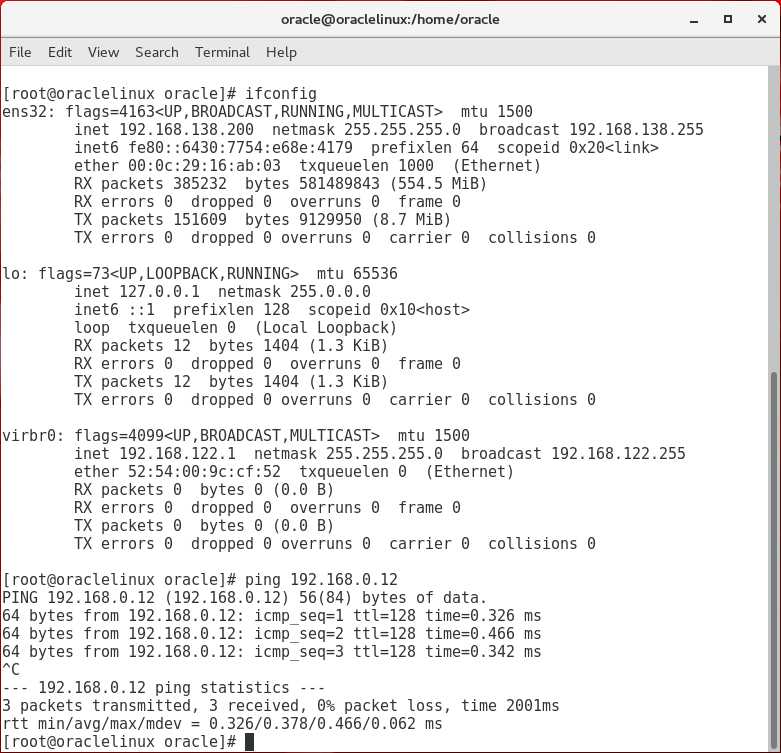Click the virbr0 interface name
The image size is (781, 753).
pyautogui.click(x=29, y=436)
